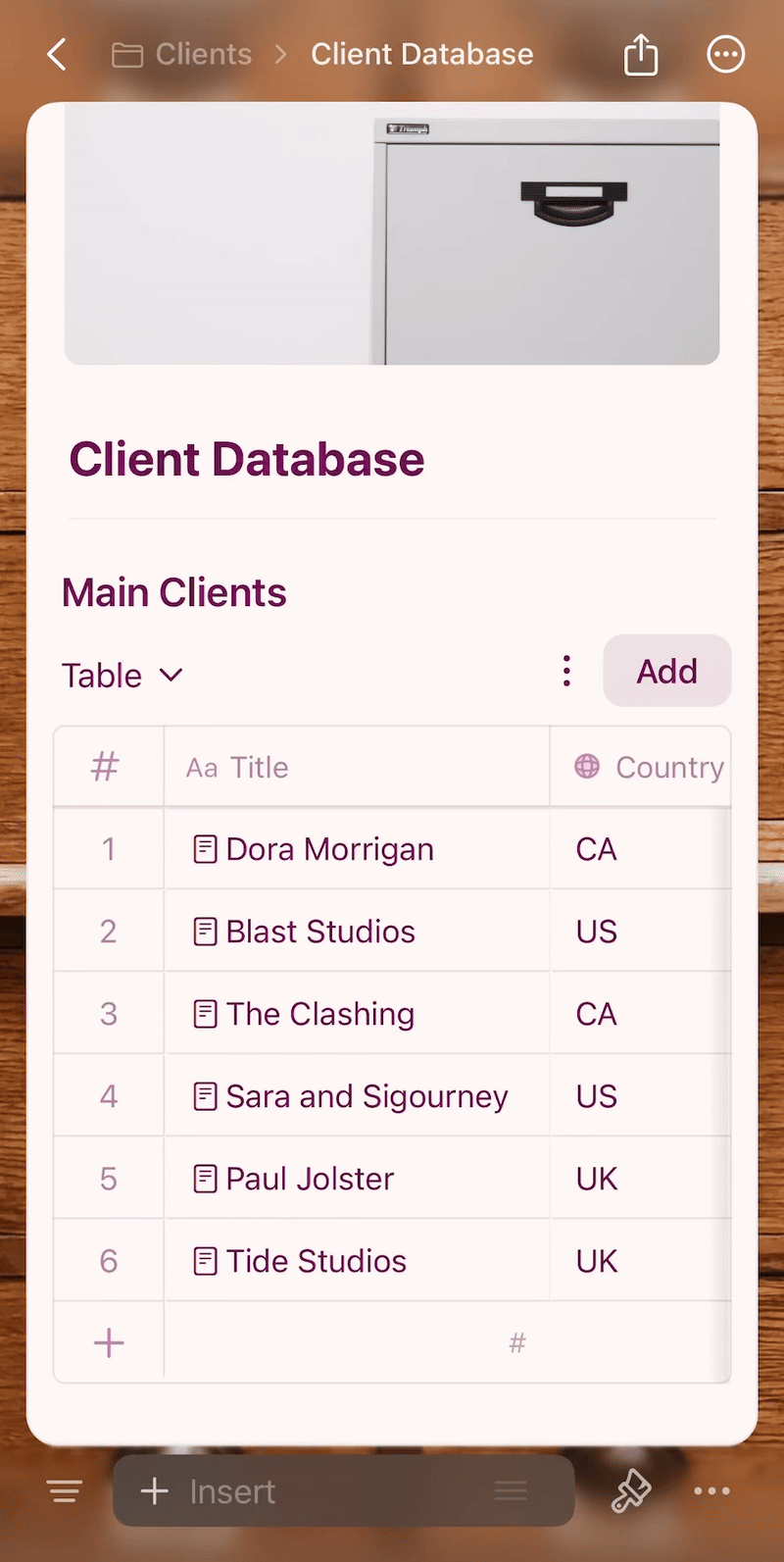The width and height of the screenshot is (784, 1562).
Task: Select the Paul Jolster title text
Action: tap(310, 1179)
